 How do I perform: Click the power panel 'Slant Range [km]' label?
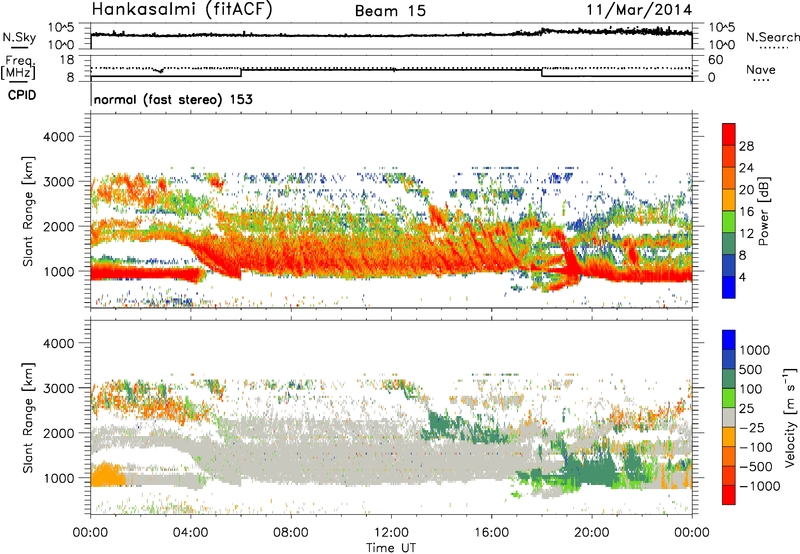[x=28, y=211]
